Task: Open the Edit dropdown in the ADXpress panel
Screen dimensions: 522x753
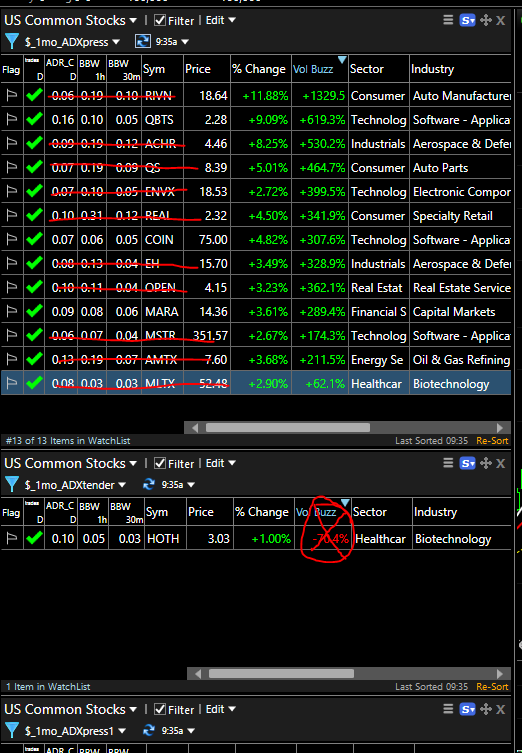Action: 220,20
